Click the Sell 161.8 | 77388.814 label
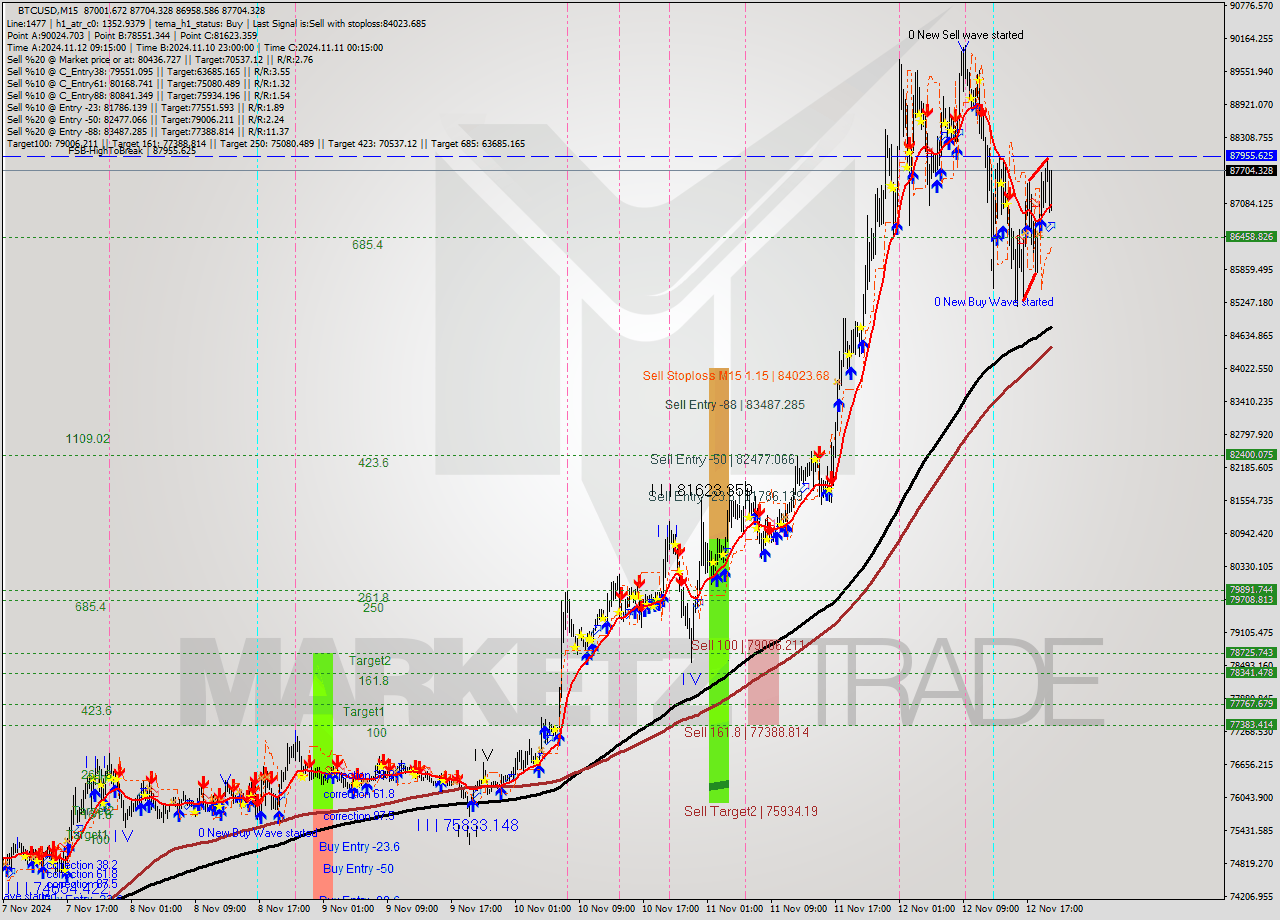Image resolution: width=1280 pixels, height=920 pixels. click(x=747, y=733)
